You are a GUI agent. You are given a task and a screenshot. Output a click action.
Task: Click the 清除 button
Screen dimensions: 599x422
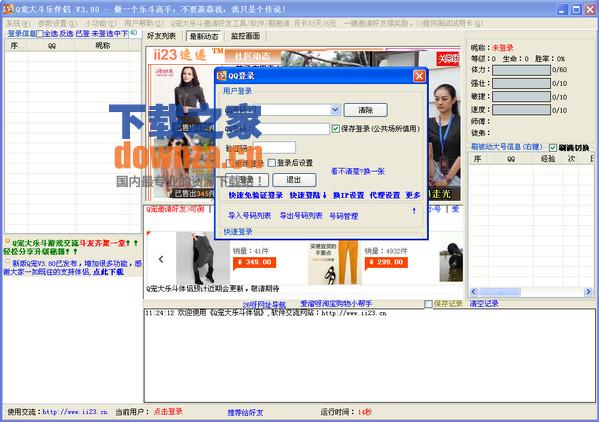(x=366, y=110)
